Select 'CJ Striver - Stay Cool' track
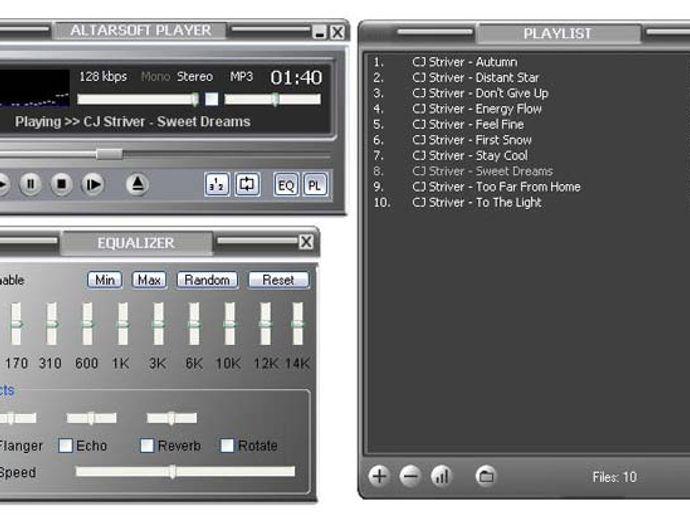 (x=470, y=156)
